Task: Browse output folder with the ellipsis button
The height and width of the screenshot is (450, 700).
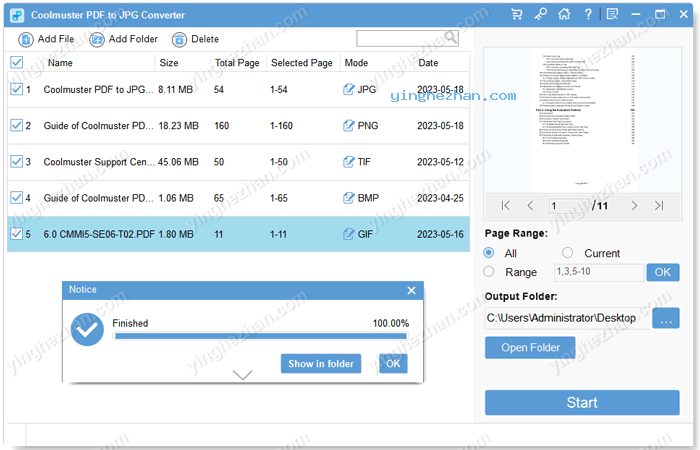Action: click(x=665, y=318)
